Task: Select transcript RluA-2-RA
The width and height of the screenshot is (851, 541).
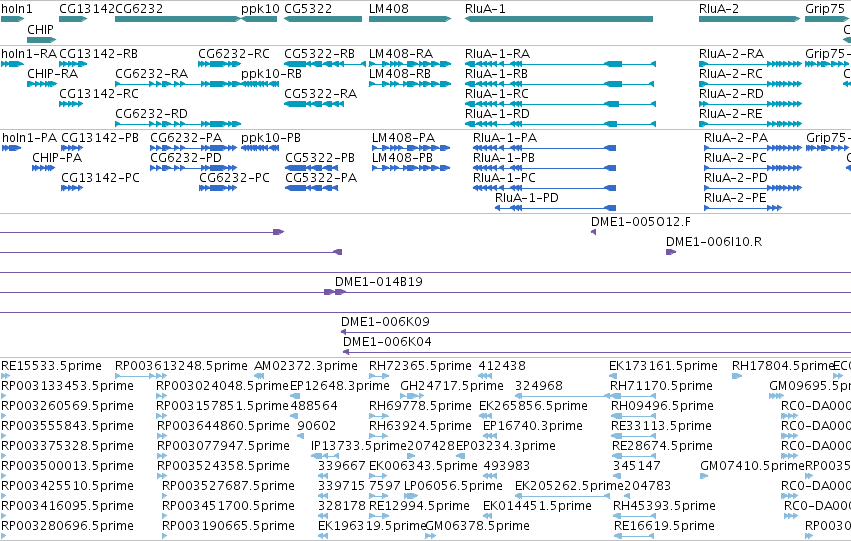Action: pyautogui.click(x=732, y=54)
